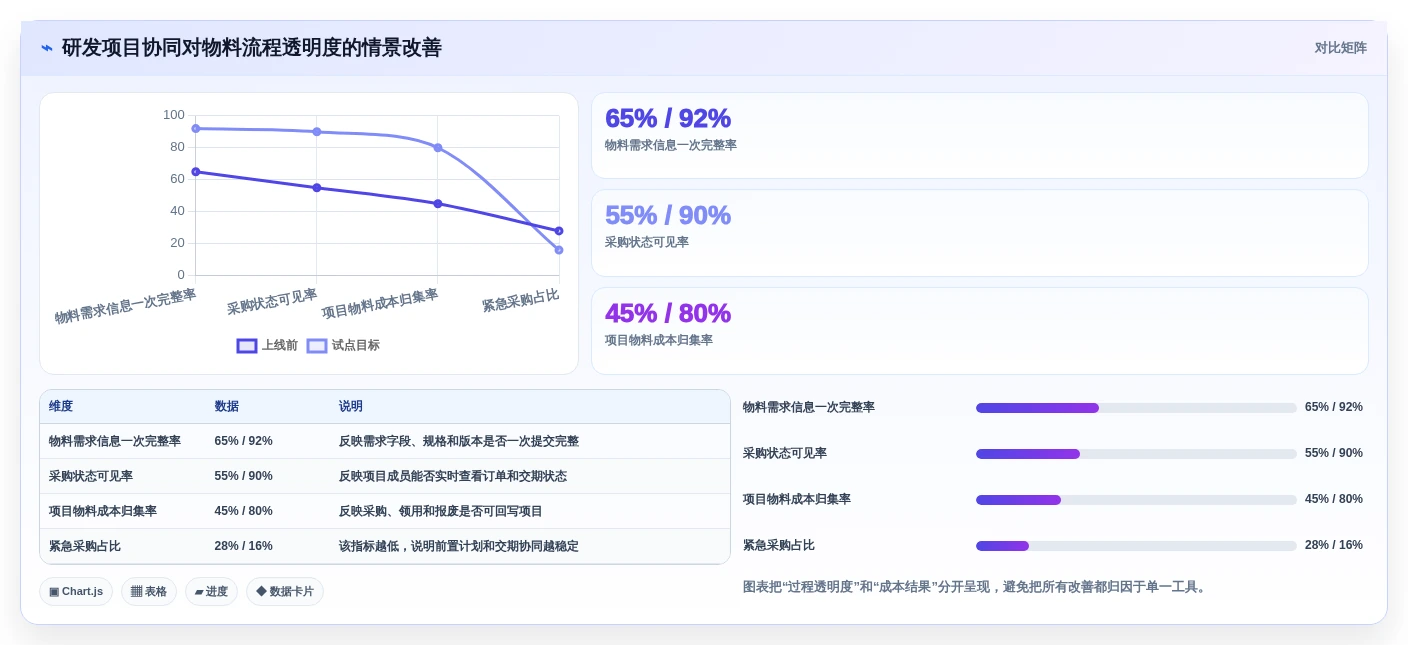Open the 65% / 92% data card
The width and height of the screenshot is (1408, 645).
pyautogui.click(x=980, y=136)
